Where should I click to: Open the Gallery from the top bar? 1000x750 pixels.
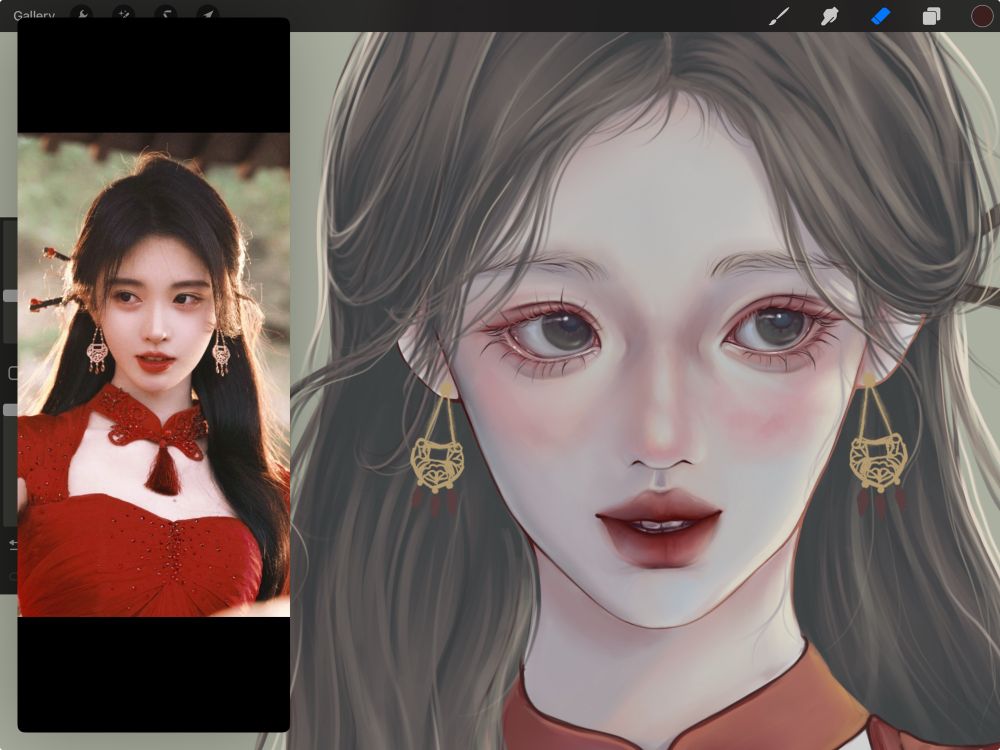click(34, 15)
